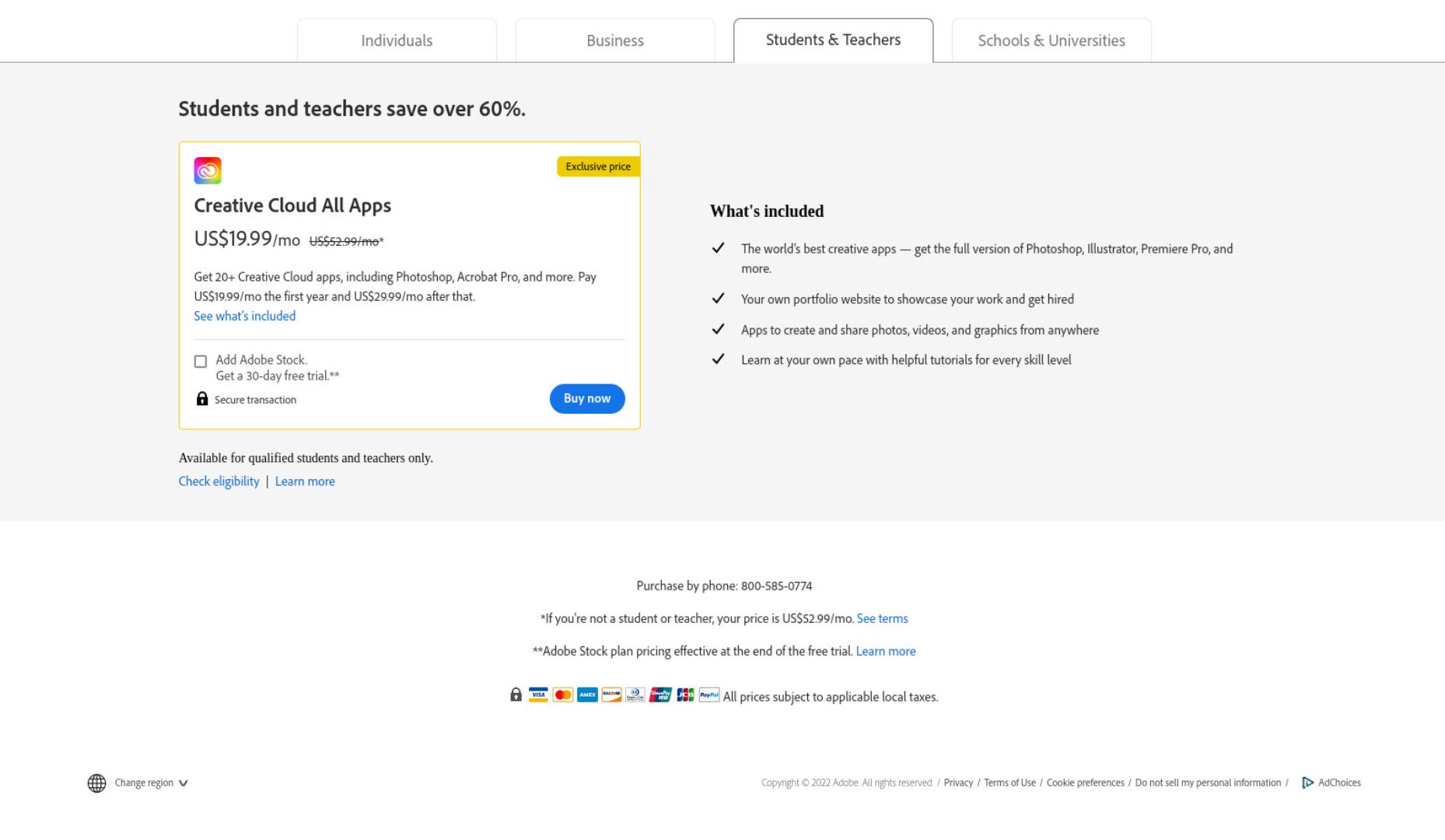Click the Visa card icon
This screenshot has height=840, width=1445.
pyautogui.click(x=538, y=695)
